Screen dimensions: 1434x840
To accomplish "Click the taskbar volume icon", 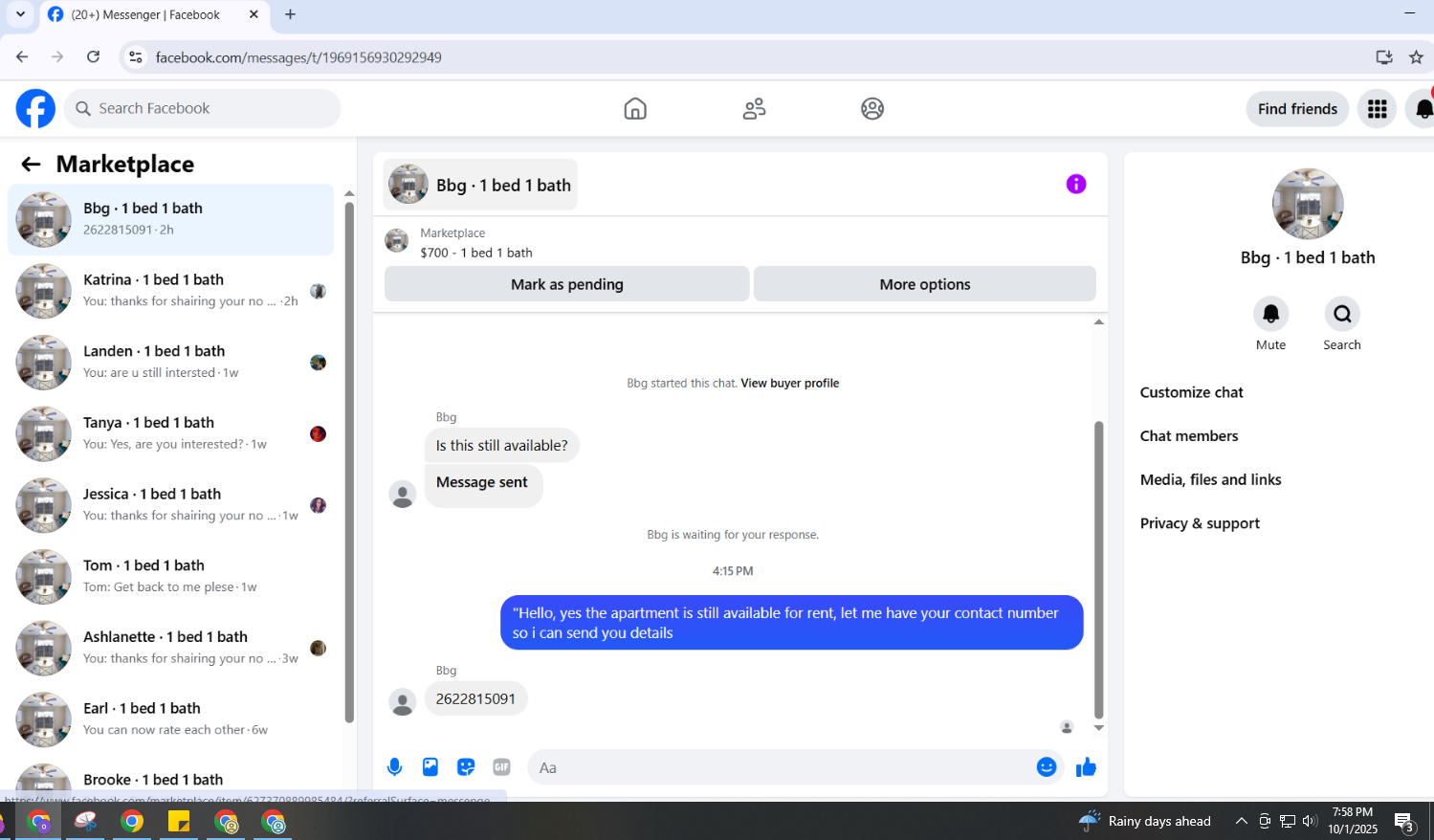I will point(1310,821).
